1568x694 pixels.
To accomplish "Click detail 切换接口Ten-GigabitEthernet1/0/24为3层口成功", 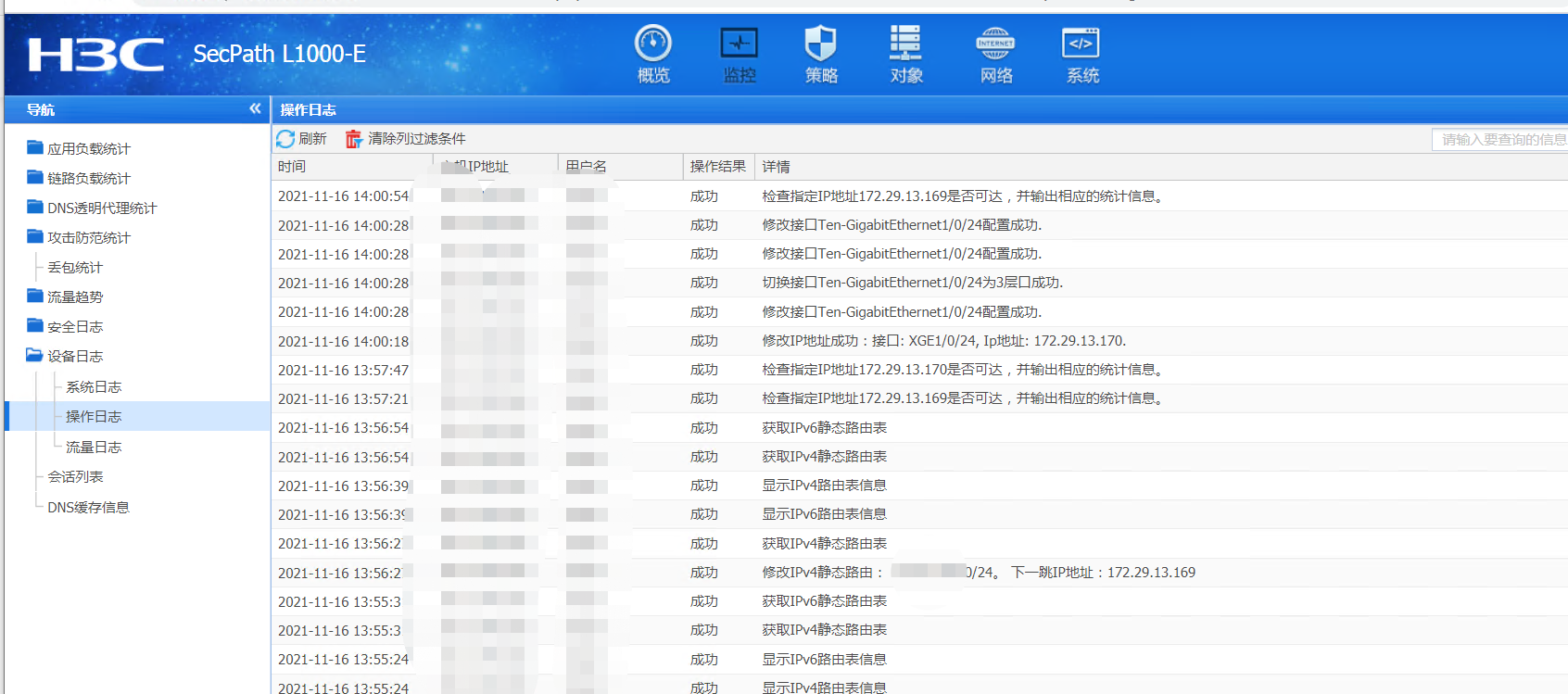I will pos(912,283).
